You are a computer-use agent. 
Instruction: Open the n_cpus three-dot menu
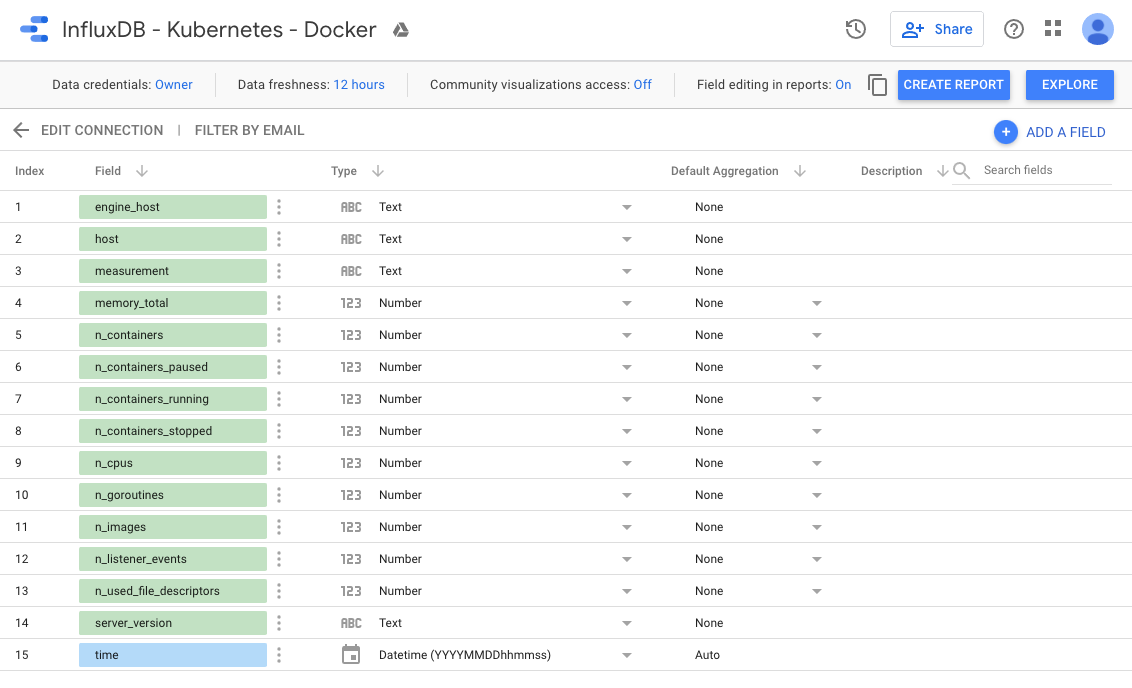(279, 463)
